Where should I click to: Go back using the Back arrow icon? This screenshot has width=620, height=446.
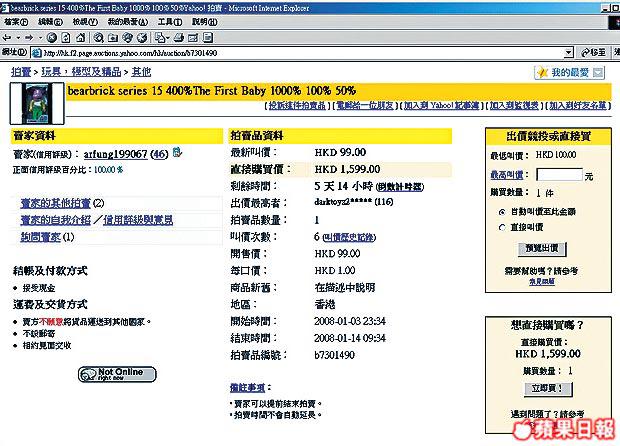pyautogui.click(x=7, y=38)
